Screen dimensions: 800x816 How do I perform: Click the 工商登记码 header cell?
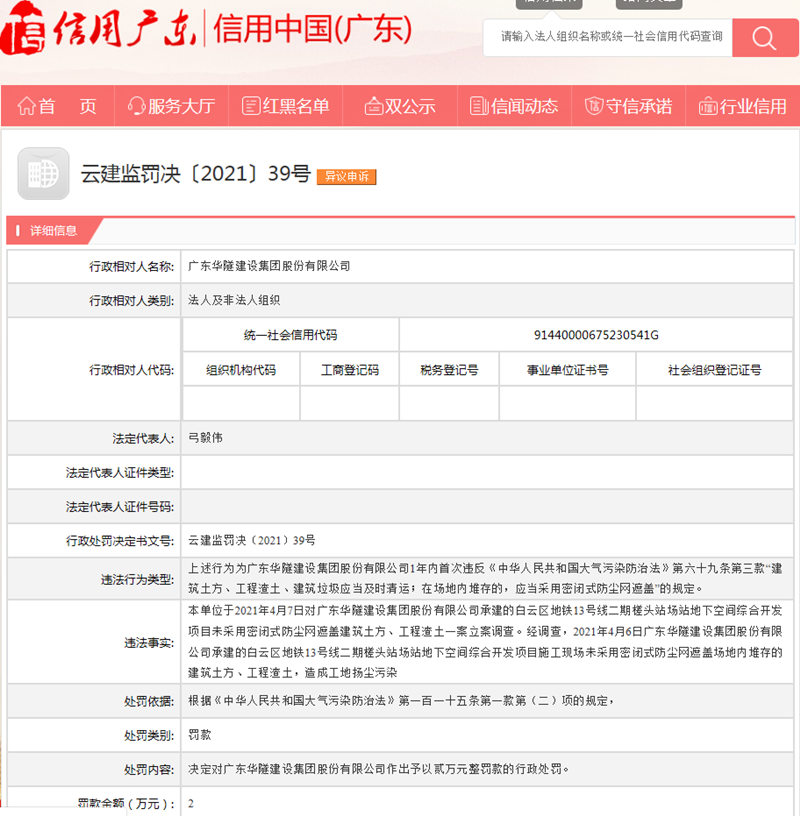[x=350, y=370]
